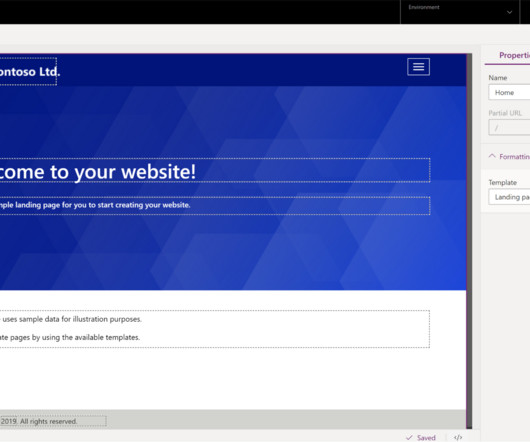Screen dimensions: 530x442
Task: Click the Name field containing Home
Action: point(509,92)
